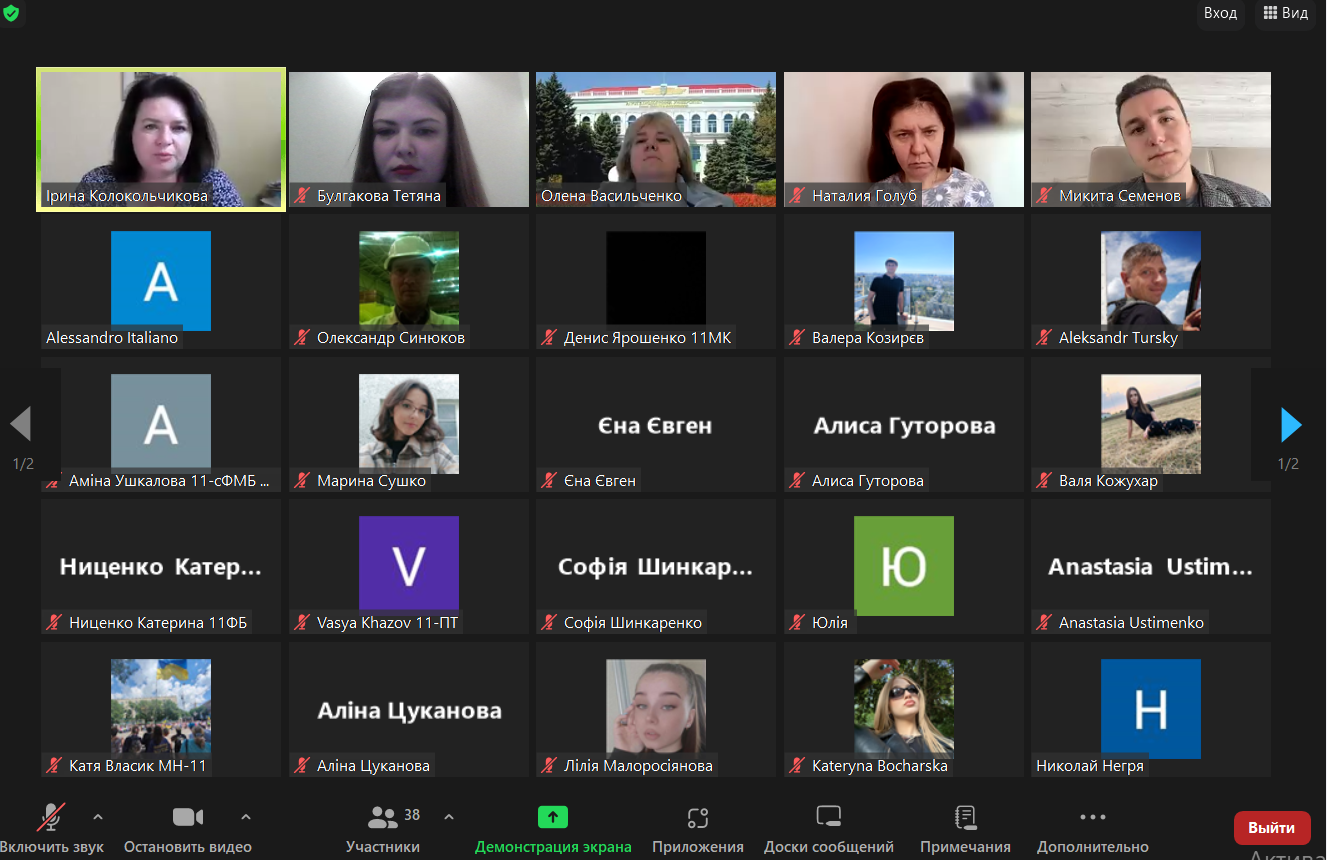Open video options arrow beside camera
Screen dimensions: 1328x860
(x=246, y=817)
